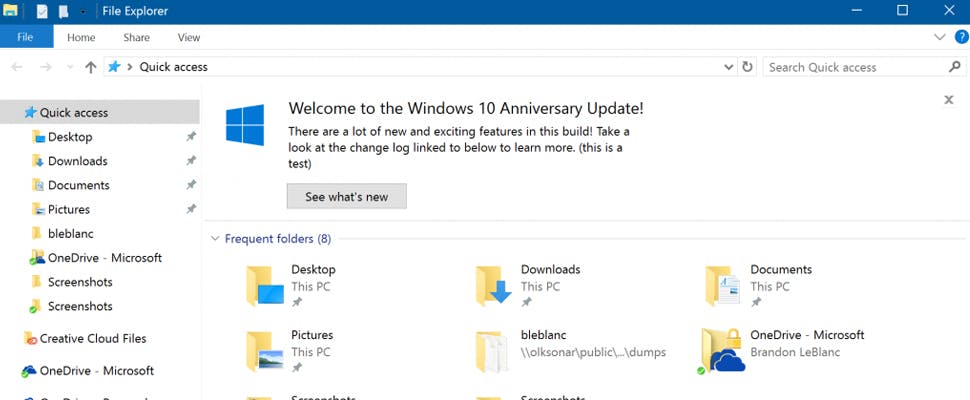Click the Quick access star in address bar

point(114,66)
